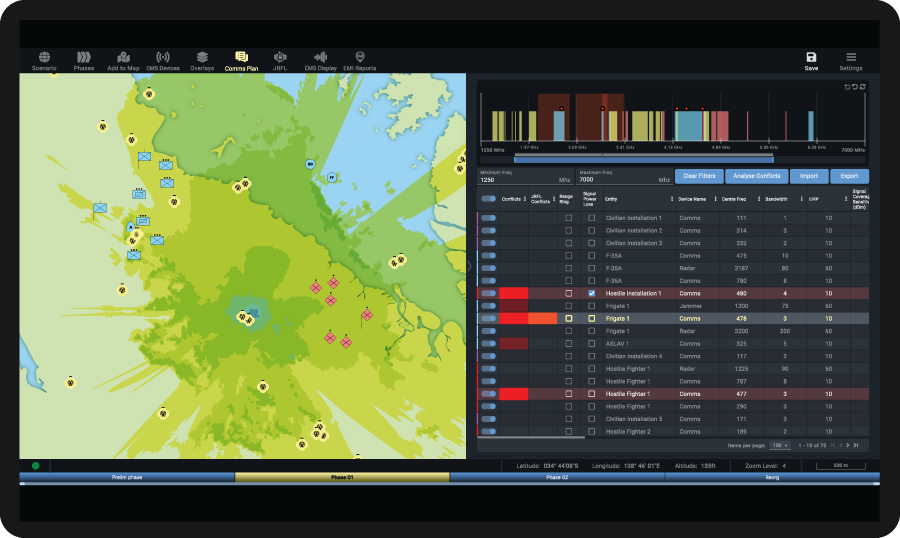This screenshot has width=900, height=538.
Task: Click the Analyse Conflicts button
Action: pos(756,176)
